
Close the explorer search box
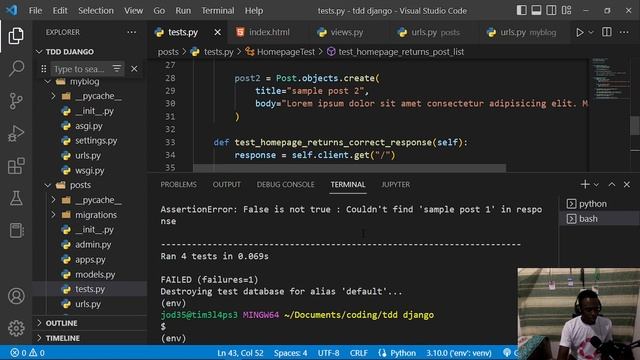click(134, 69)
